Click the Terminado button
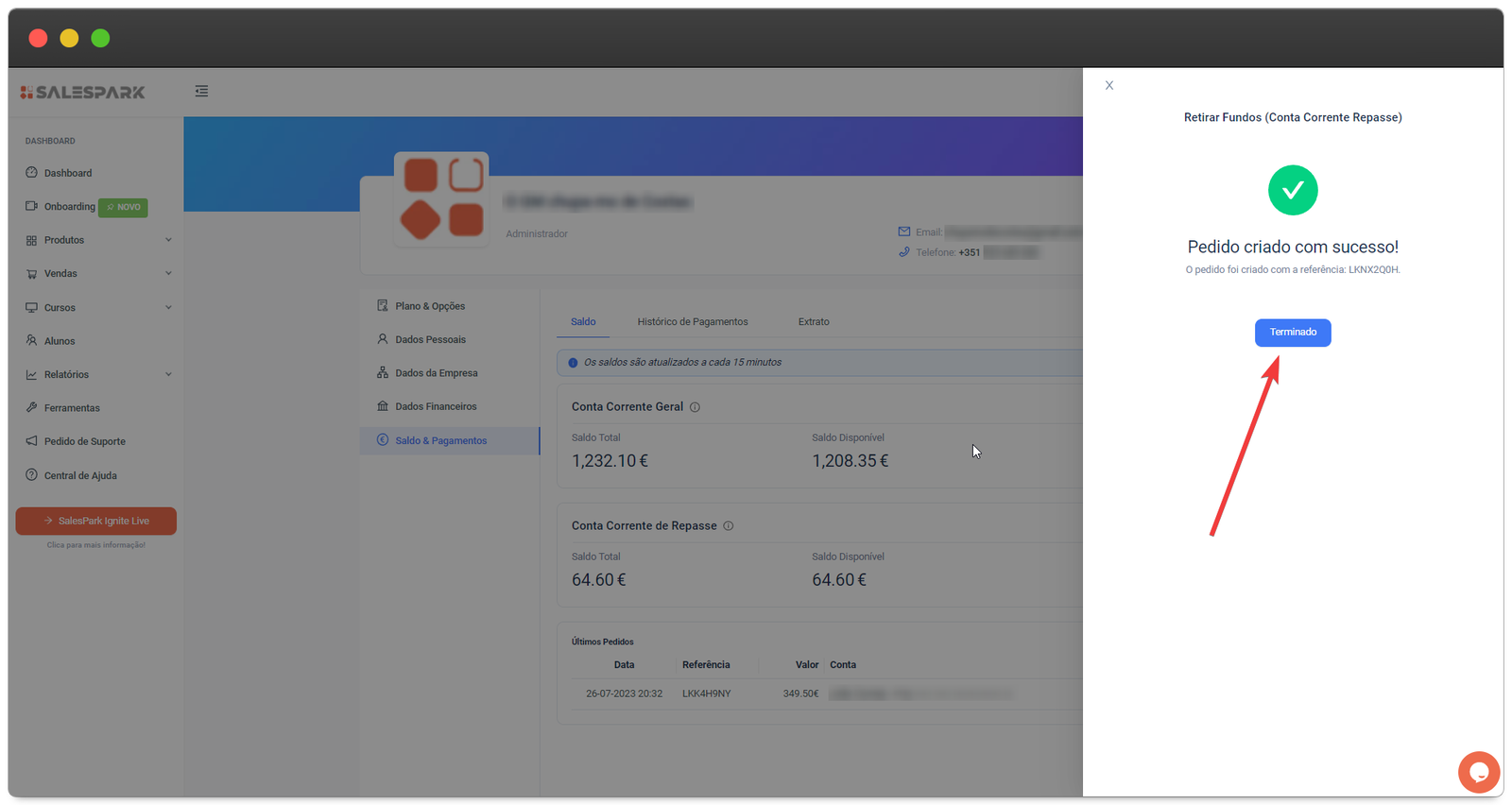1512x805 pixels. tap(1292, 333)
